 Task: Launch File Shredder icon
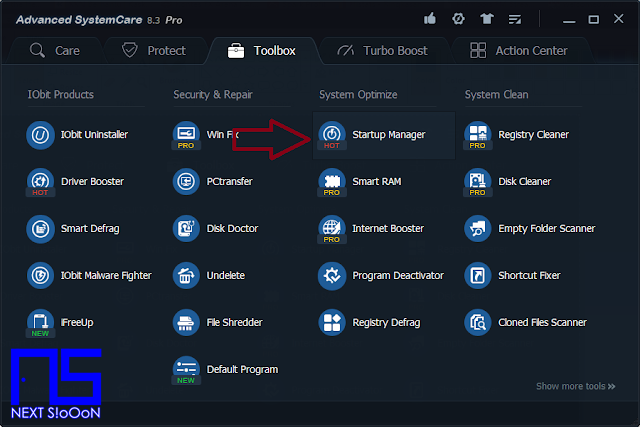[186, 322]
